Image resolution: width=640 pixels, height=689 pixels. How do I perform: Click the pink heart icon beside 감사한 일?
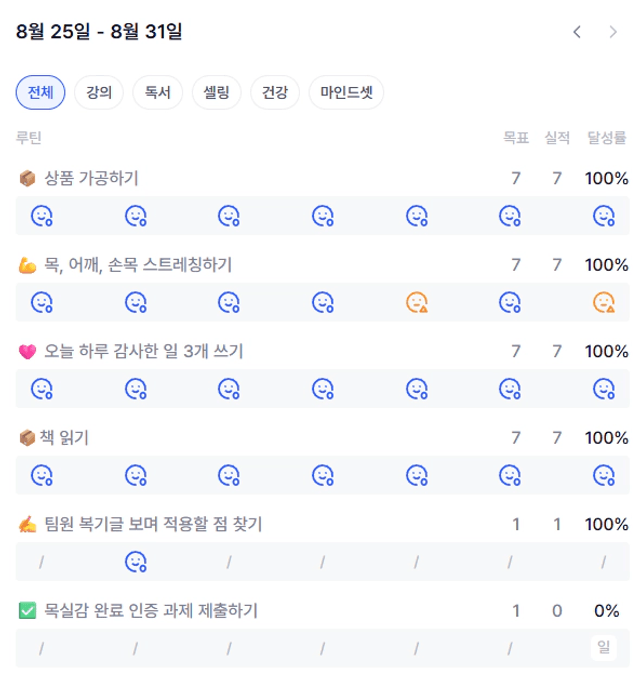pos(27,352)
